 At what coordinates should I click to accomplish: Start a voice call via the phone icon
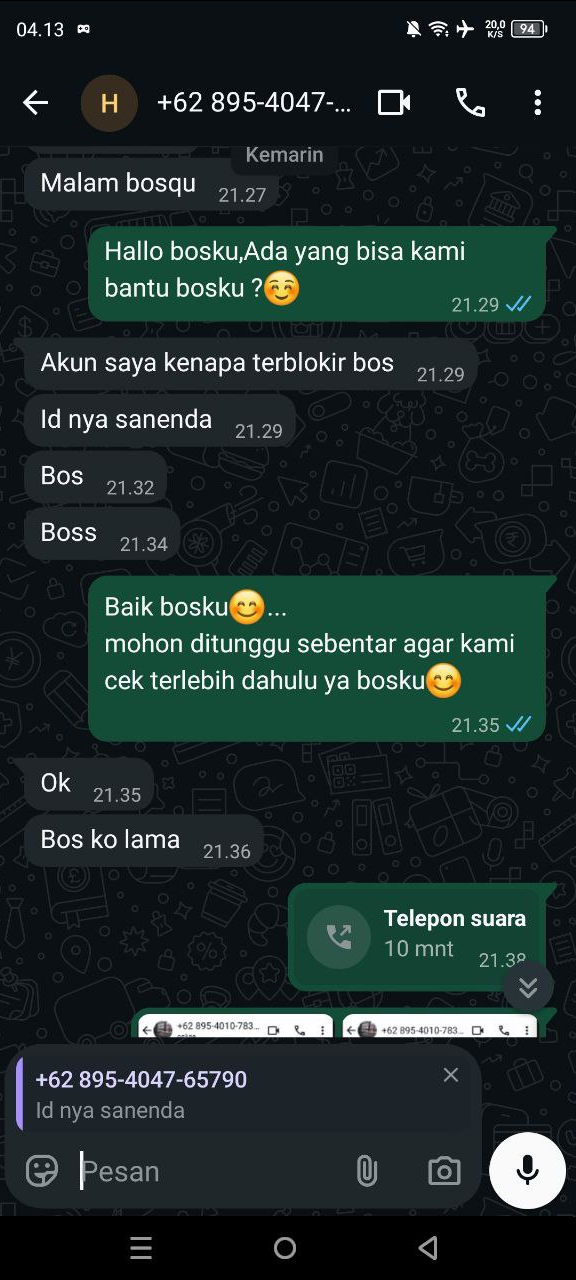[x=470, y=102]
